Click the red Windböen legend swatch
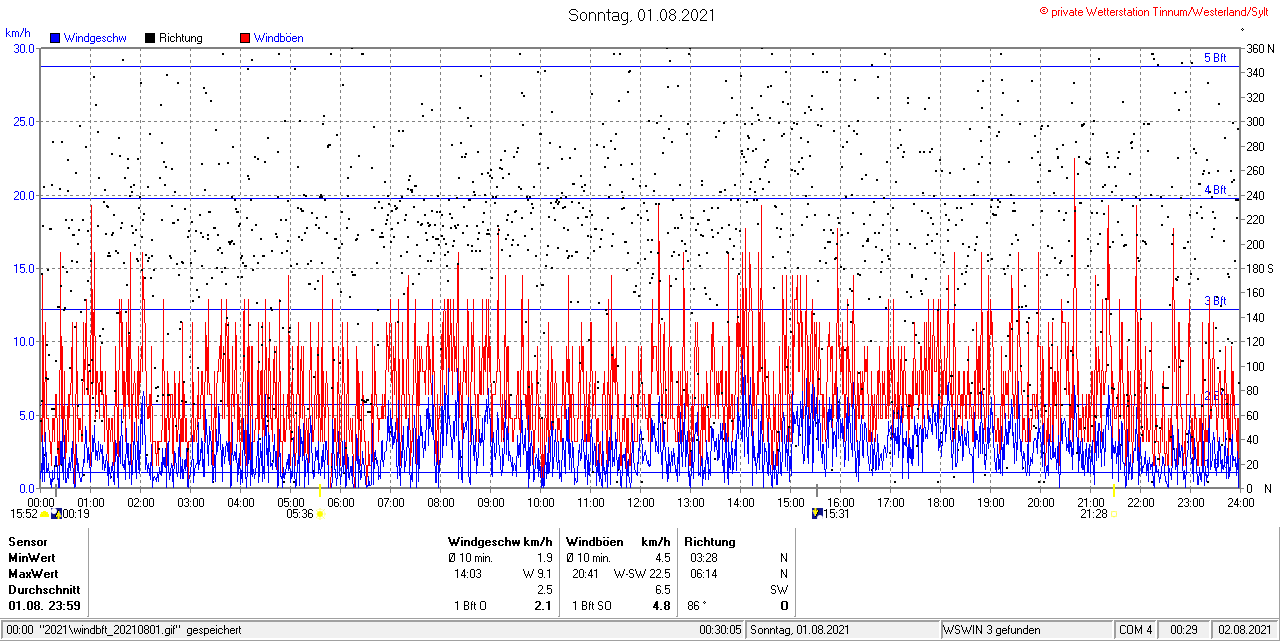 [245, 38]
